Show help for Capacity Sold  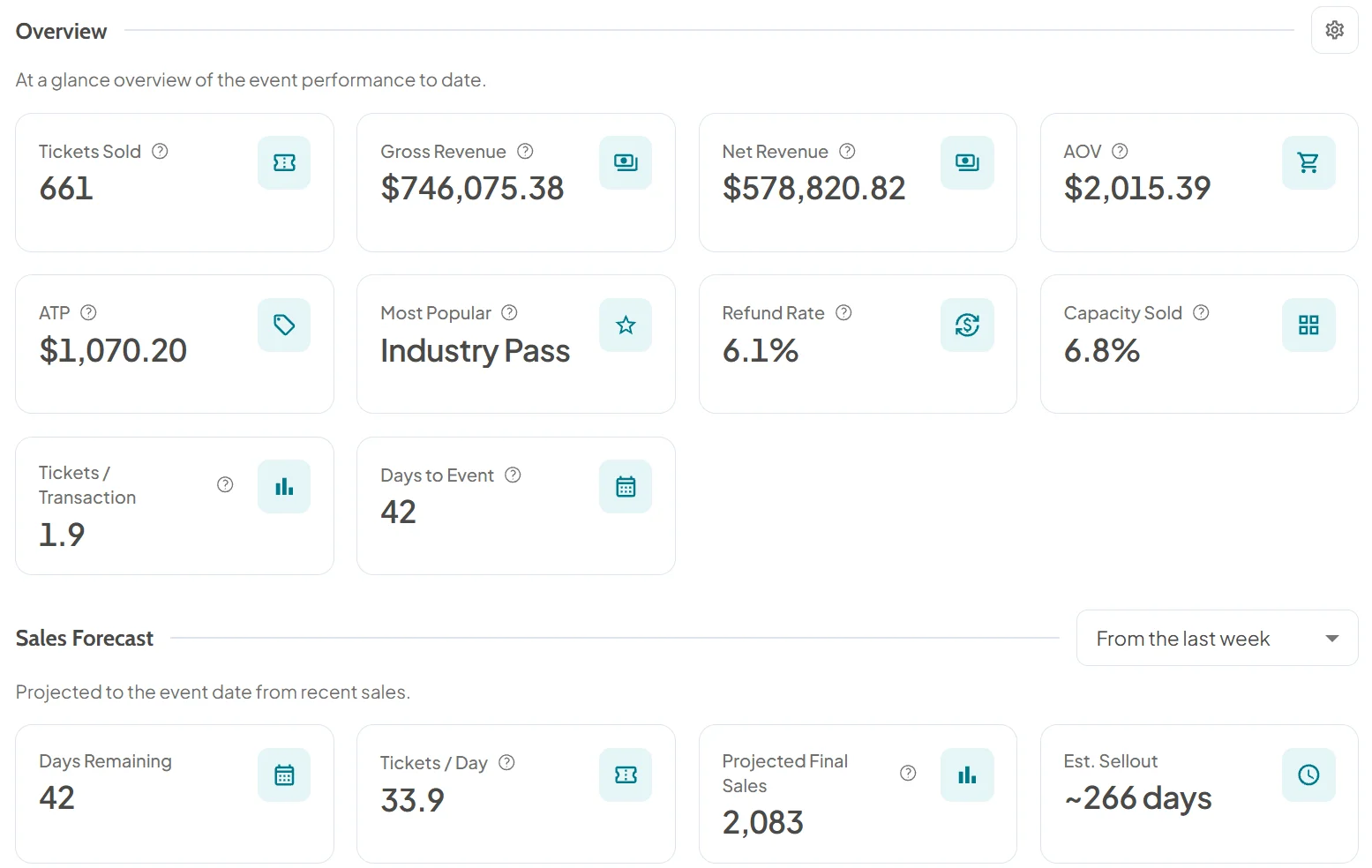1201,312
